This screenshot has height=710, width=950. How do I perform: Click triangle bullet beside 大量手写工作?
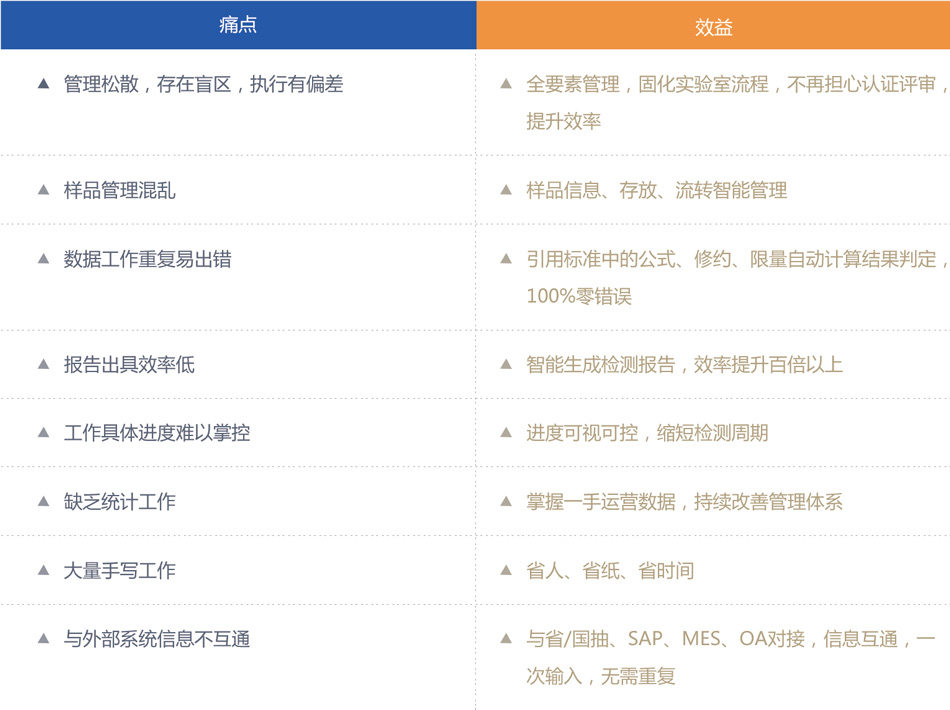click(43, 570)
